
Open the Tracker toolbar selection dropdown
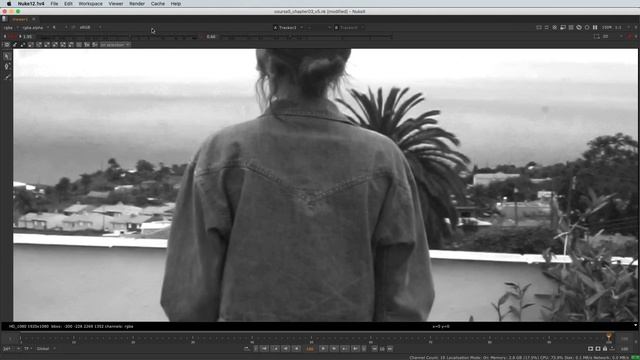pyautogui.click(x=115, y=44)
